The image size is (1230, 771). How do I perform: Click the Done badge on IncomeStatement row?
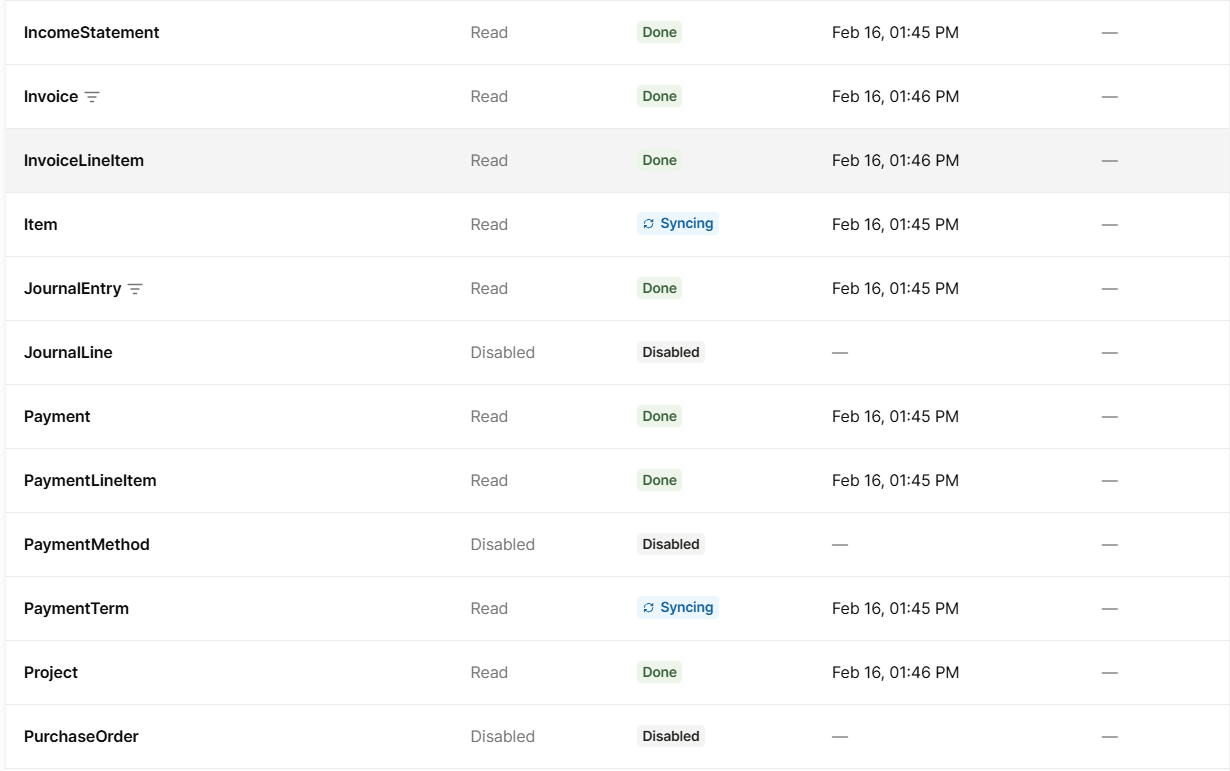pyautogui.click(x=659, y=32)
